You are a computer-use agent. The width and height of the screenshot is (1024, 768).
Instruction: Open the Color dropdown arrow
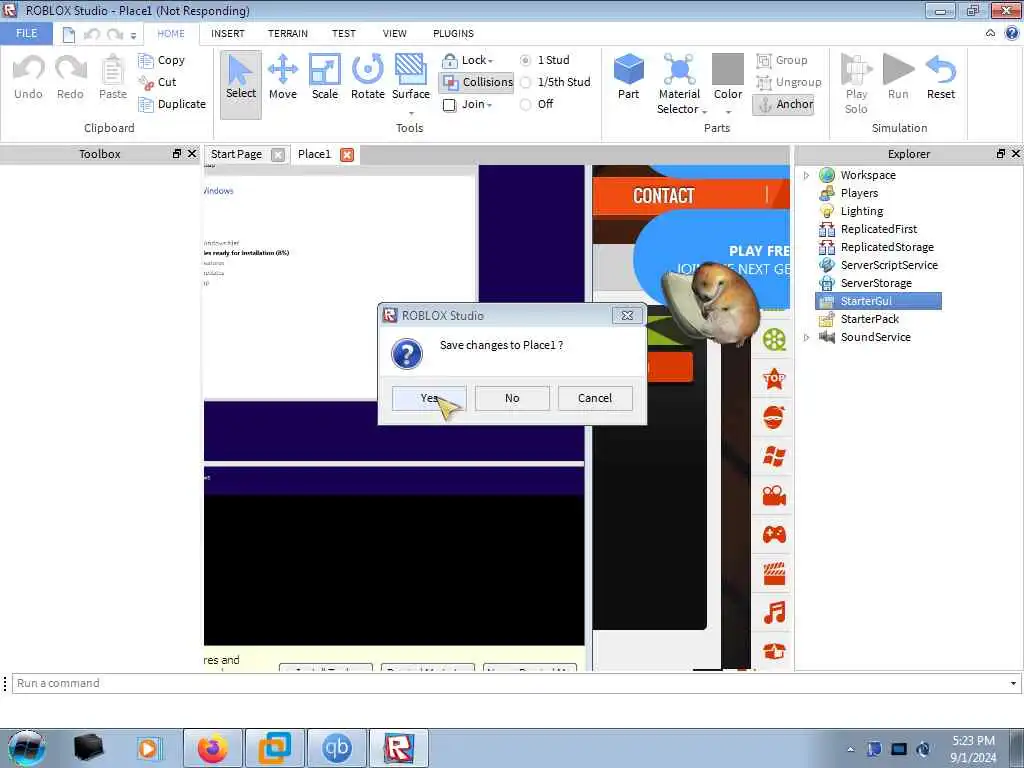coord(728,112)
